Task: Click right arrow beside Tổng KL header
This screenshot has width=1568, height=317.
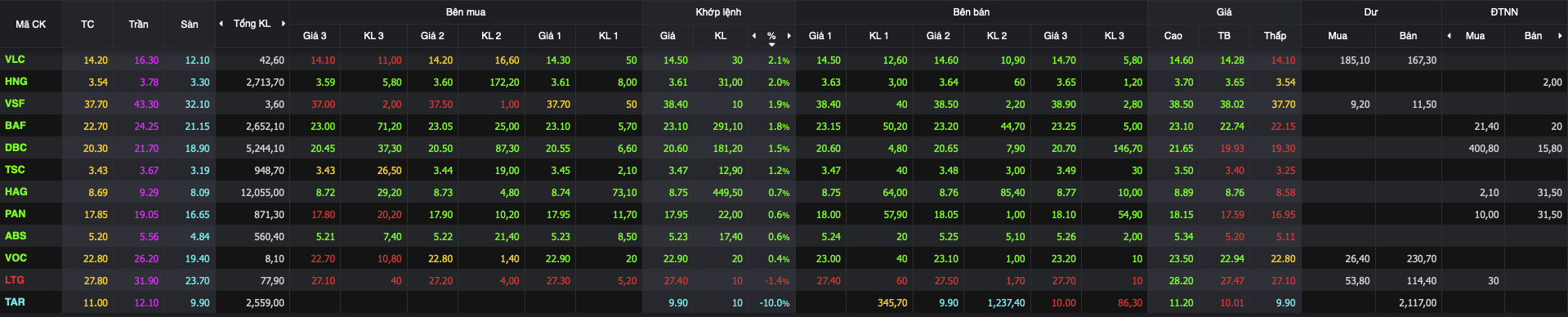Action: pos(284,24)
